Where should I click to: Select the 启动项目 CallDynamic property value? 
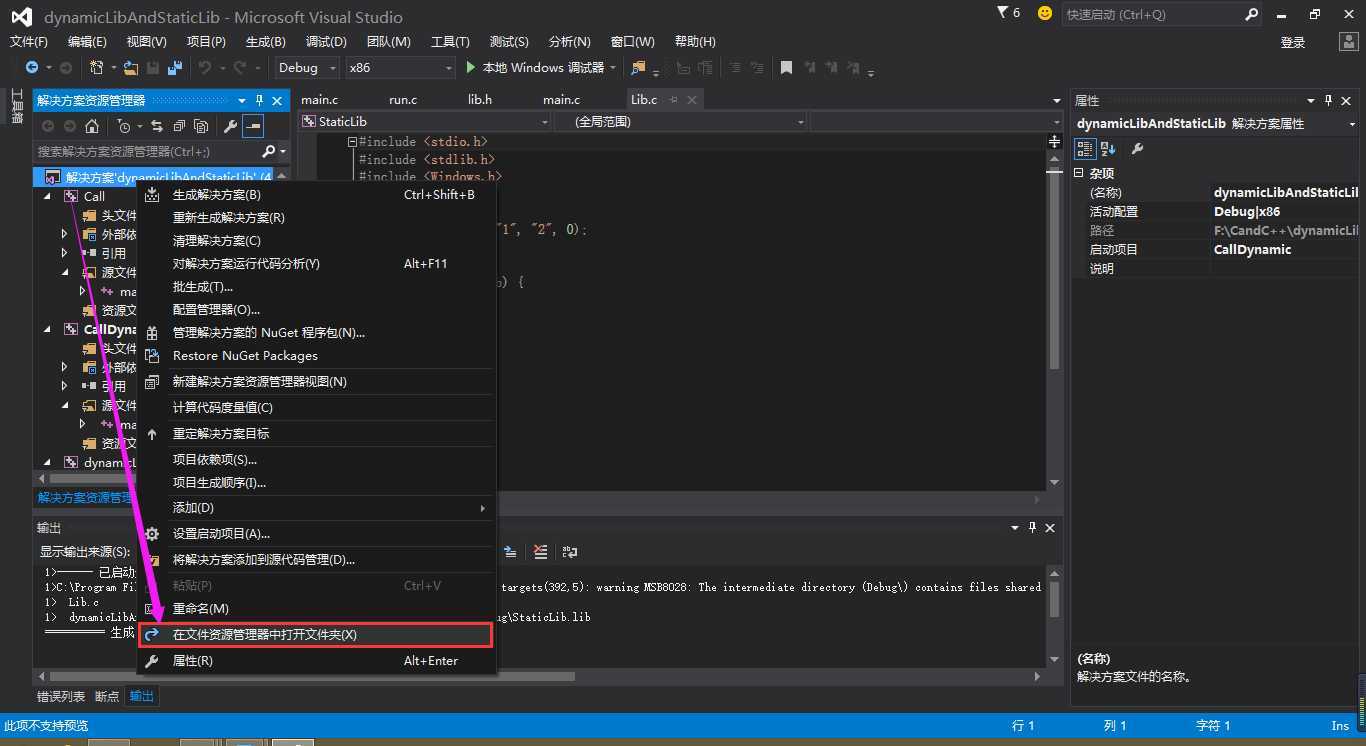tap(1286, 250)
